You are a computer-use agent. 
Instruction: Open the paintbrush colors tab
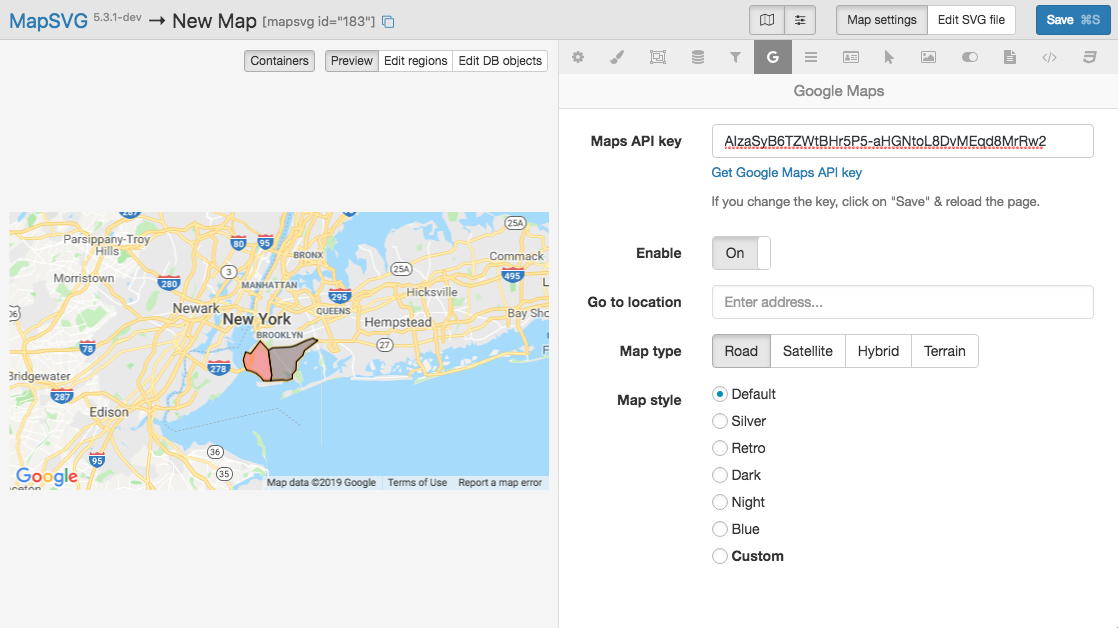(x=617, y=57)
